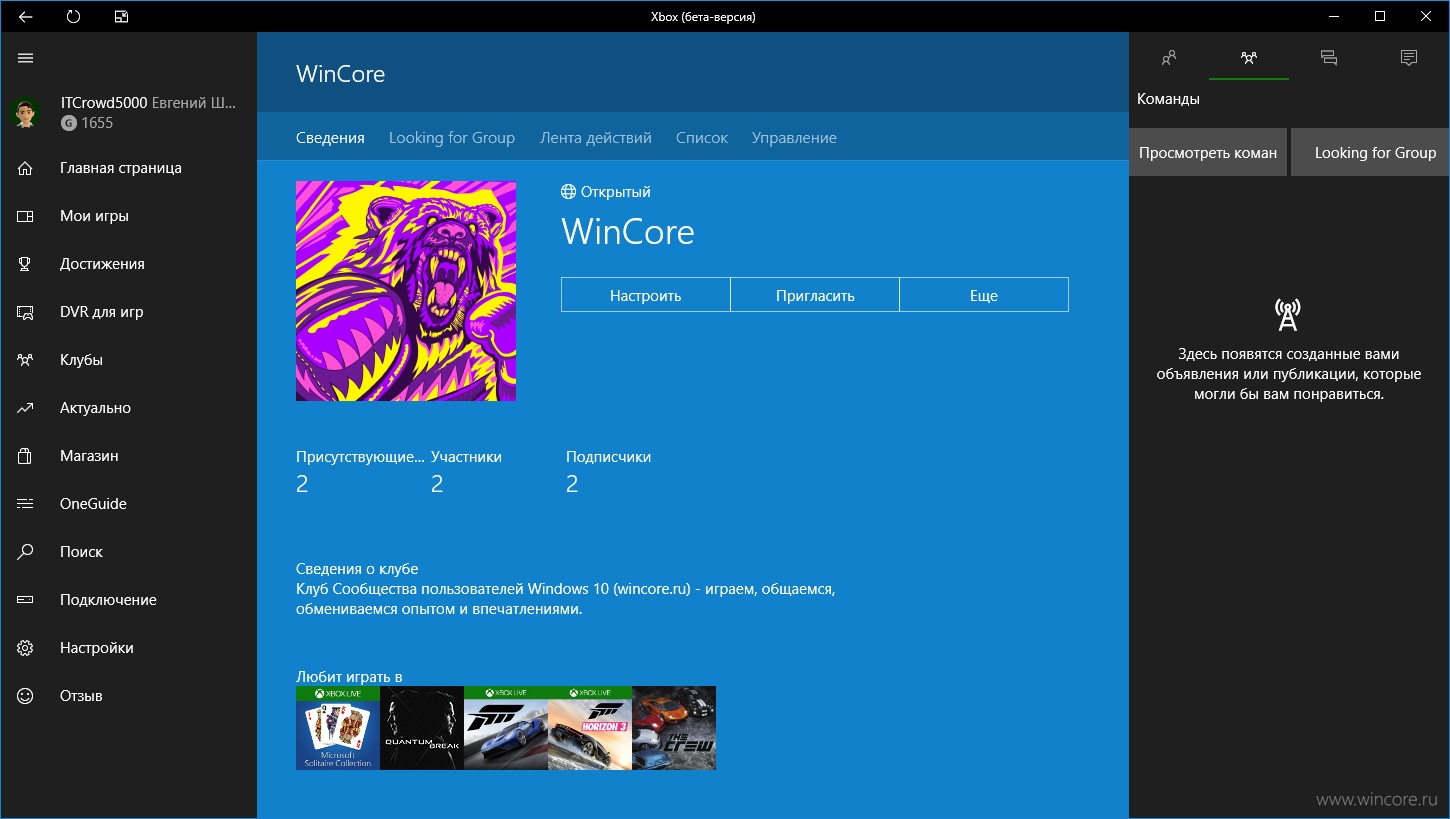Open the OneGuide icon
The image size is (1450, 819).
pyautogui.click(x=26, y=504)
